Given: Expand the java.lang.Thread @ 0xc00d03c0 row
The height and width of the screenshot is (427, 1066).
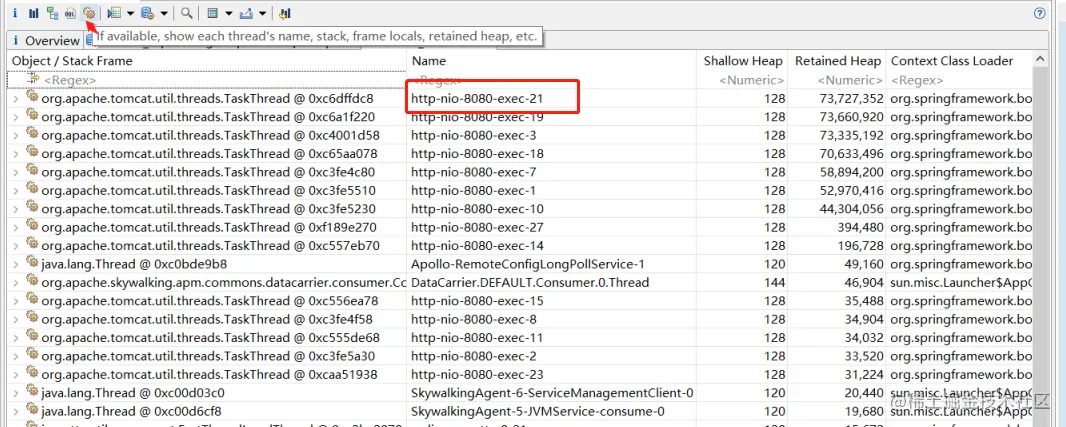Looking at the screenshot, I should [16, 392].
